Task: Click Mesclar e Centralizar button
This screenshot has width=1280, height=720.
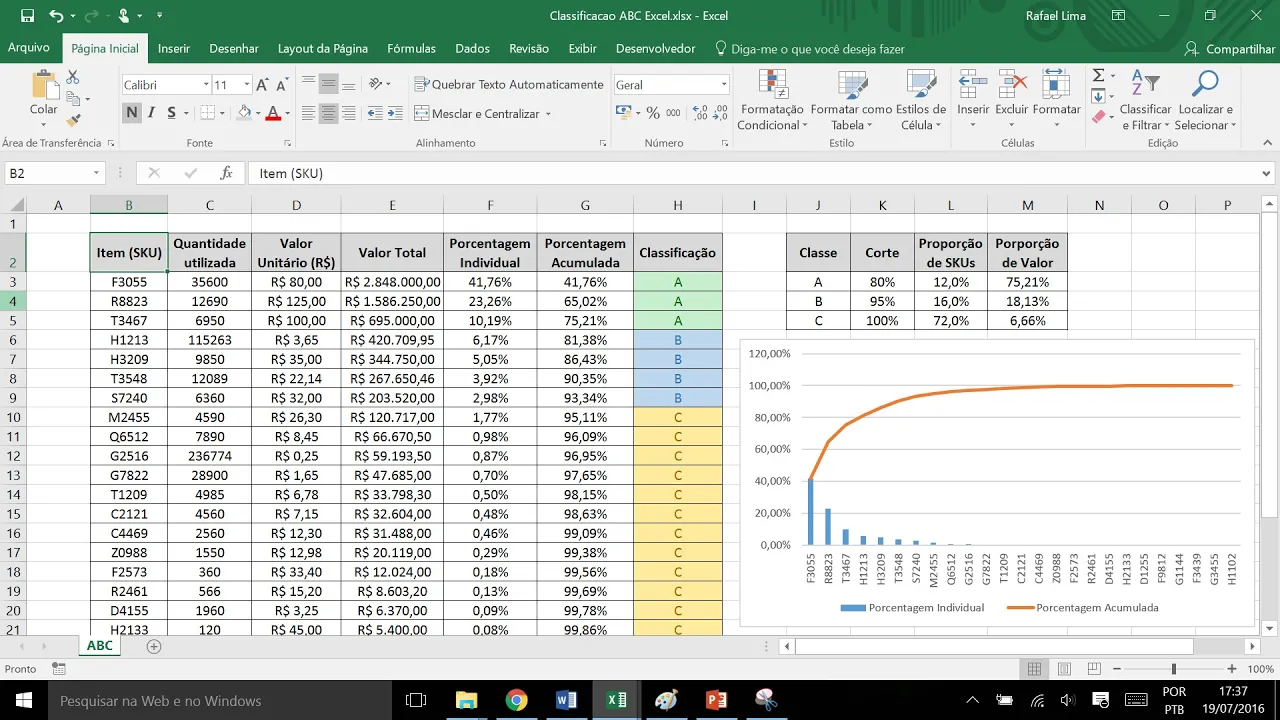Action: click(477, 114)
